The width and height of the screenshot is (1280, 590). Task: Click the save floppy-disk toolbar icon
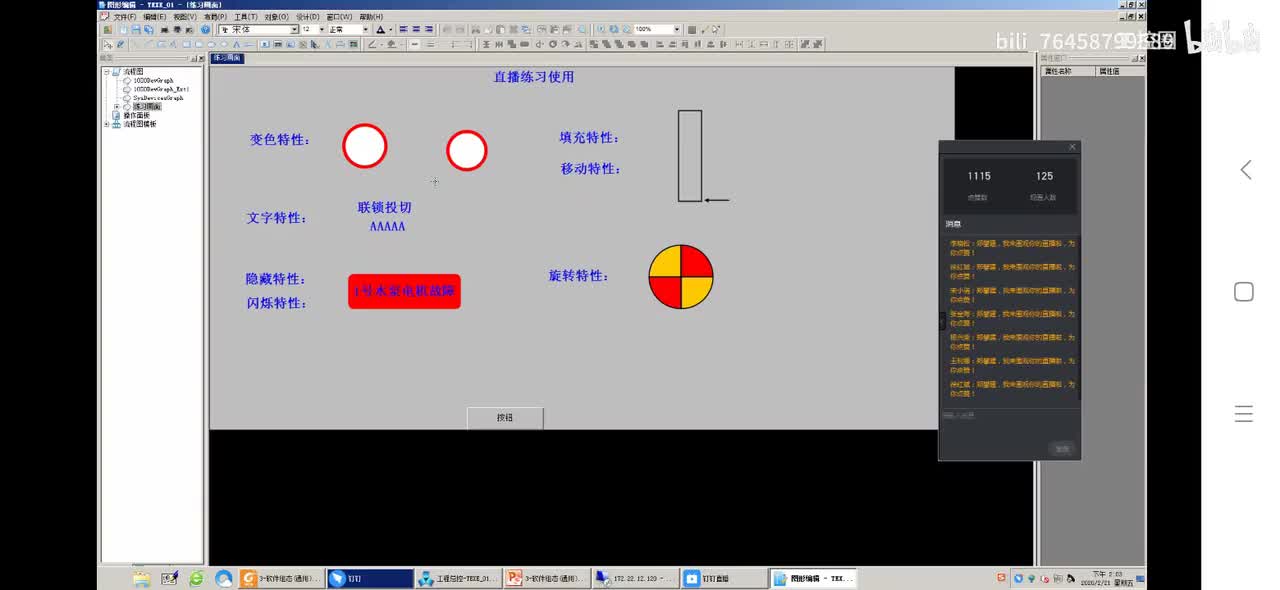(136, 30)
